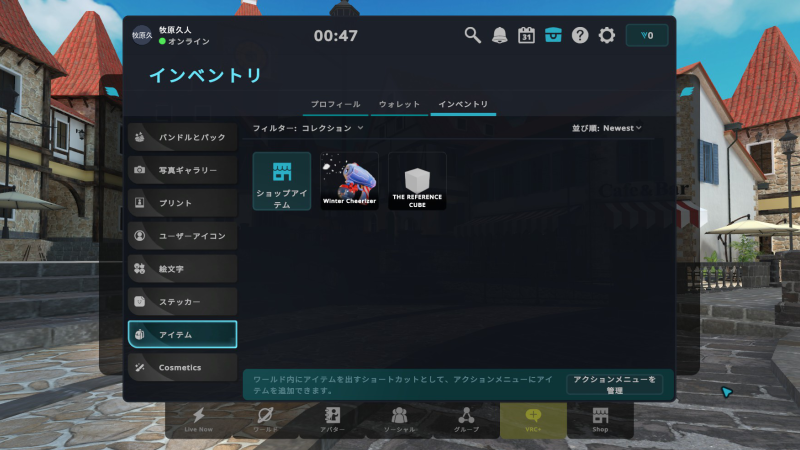Switch to the プロフィール tab
The width and height of the screenshot is (800, 450).
point(336,104)
